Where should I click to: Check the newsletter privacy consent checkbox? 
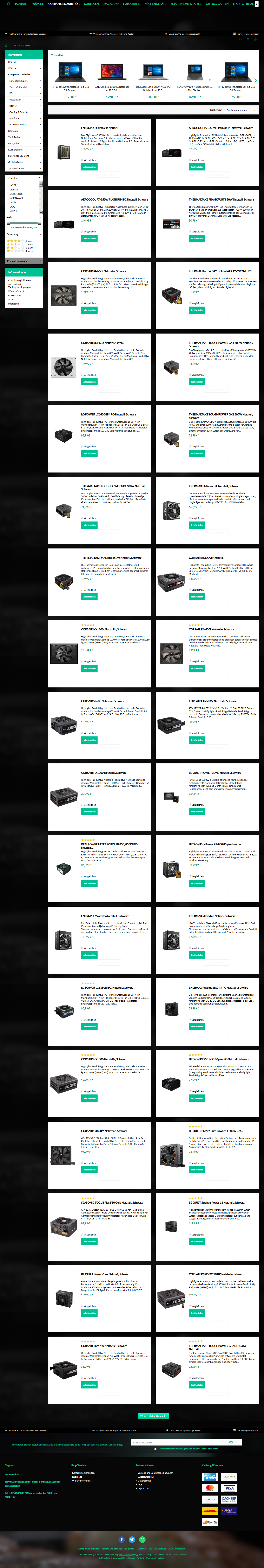156,1449
